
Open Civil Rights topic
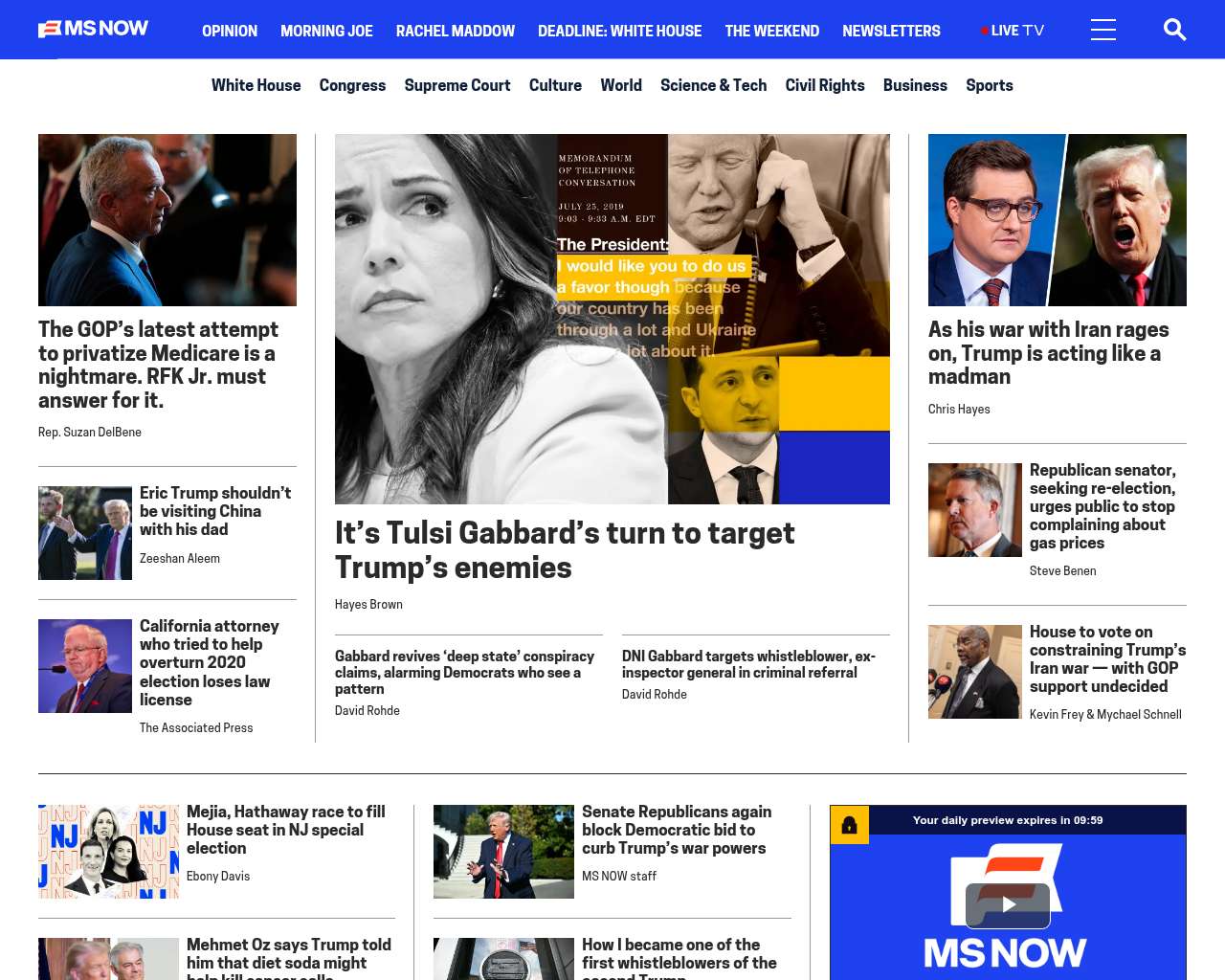tap(825, 85)
